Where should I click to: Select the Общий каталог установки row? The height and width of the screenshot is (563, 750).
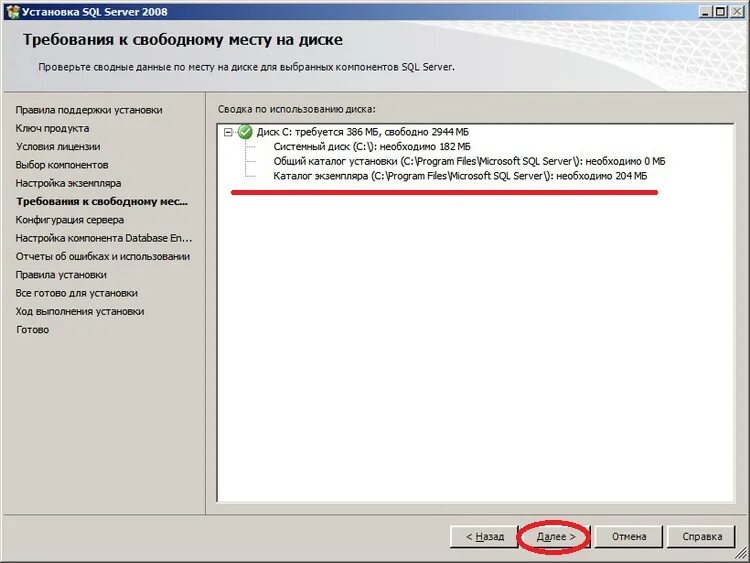(469, 161)
